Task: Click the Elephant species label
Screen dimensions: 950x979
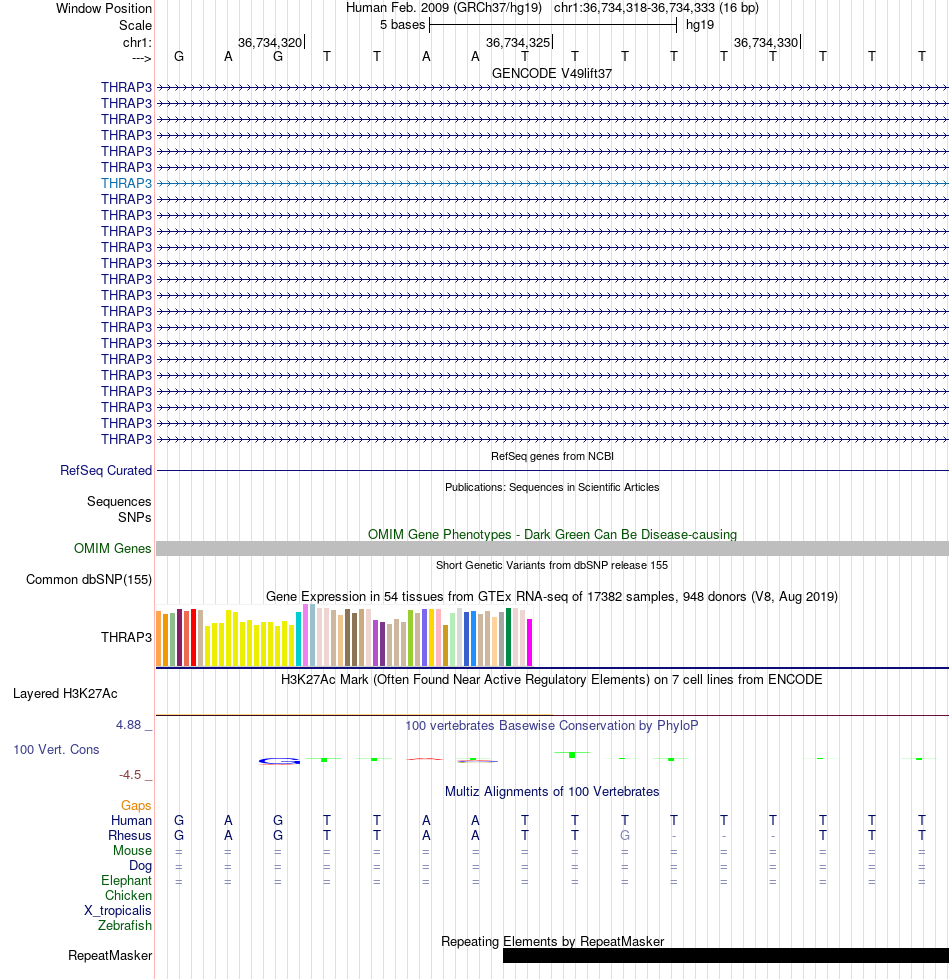Action: point(126,880)
